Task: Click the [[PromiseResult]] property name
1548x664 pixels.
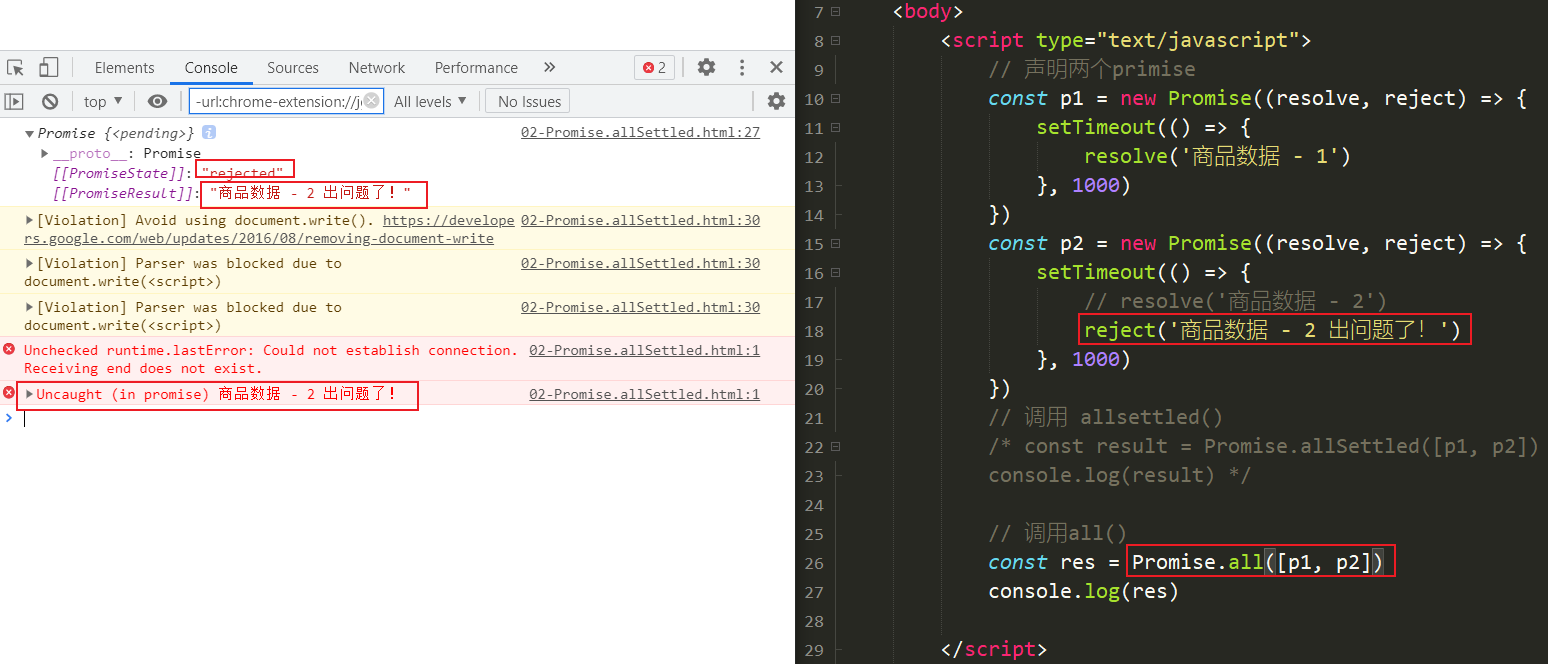Action: (124, 193)
